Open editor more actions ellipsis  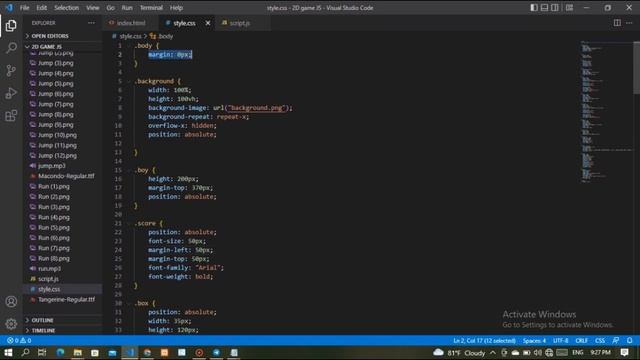[x=629, y=23]
